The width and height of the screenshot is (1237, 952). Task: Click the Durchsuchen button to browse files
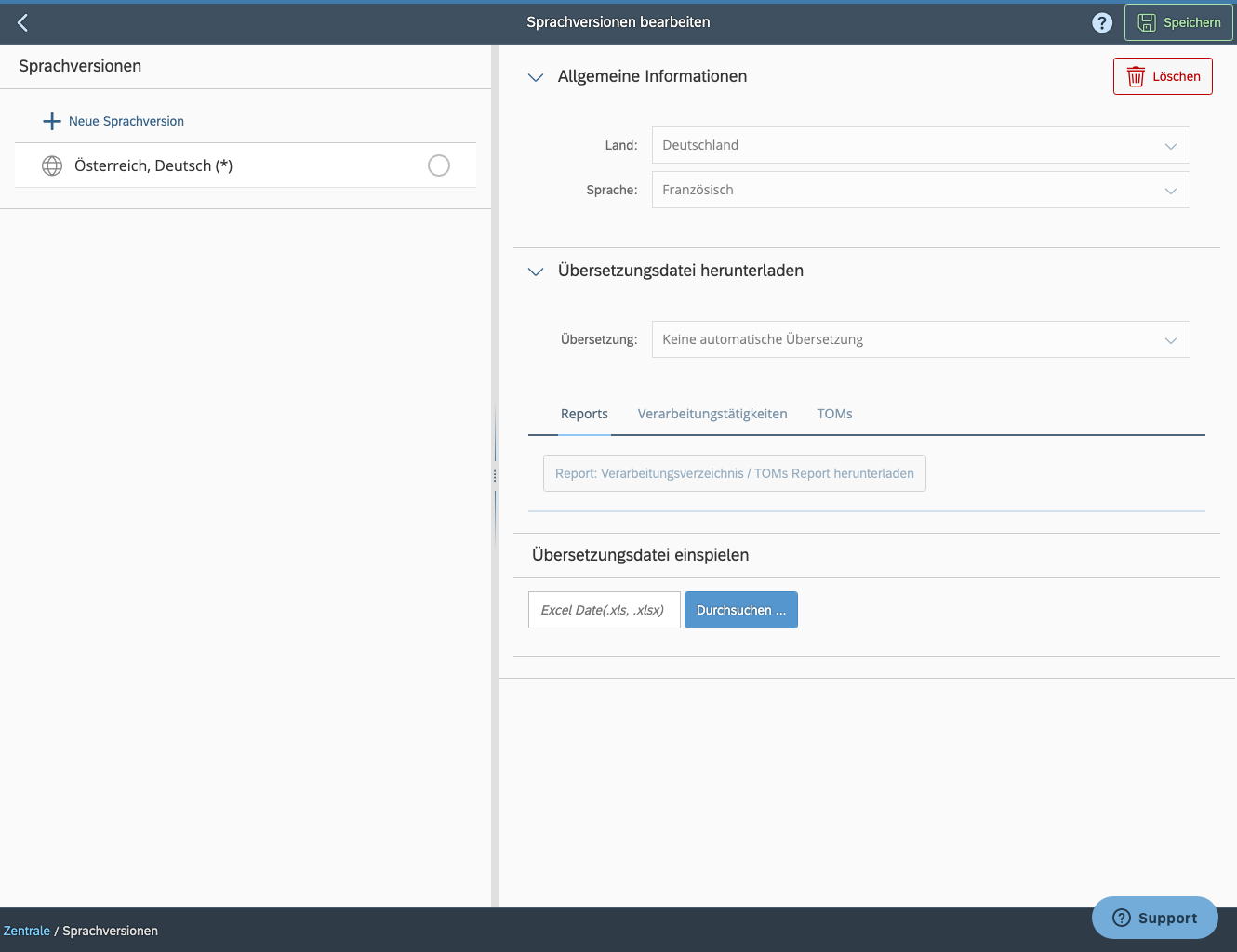coord(741,609)
